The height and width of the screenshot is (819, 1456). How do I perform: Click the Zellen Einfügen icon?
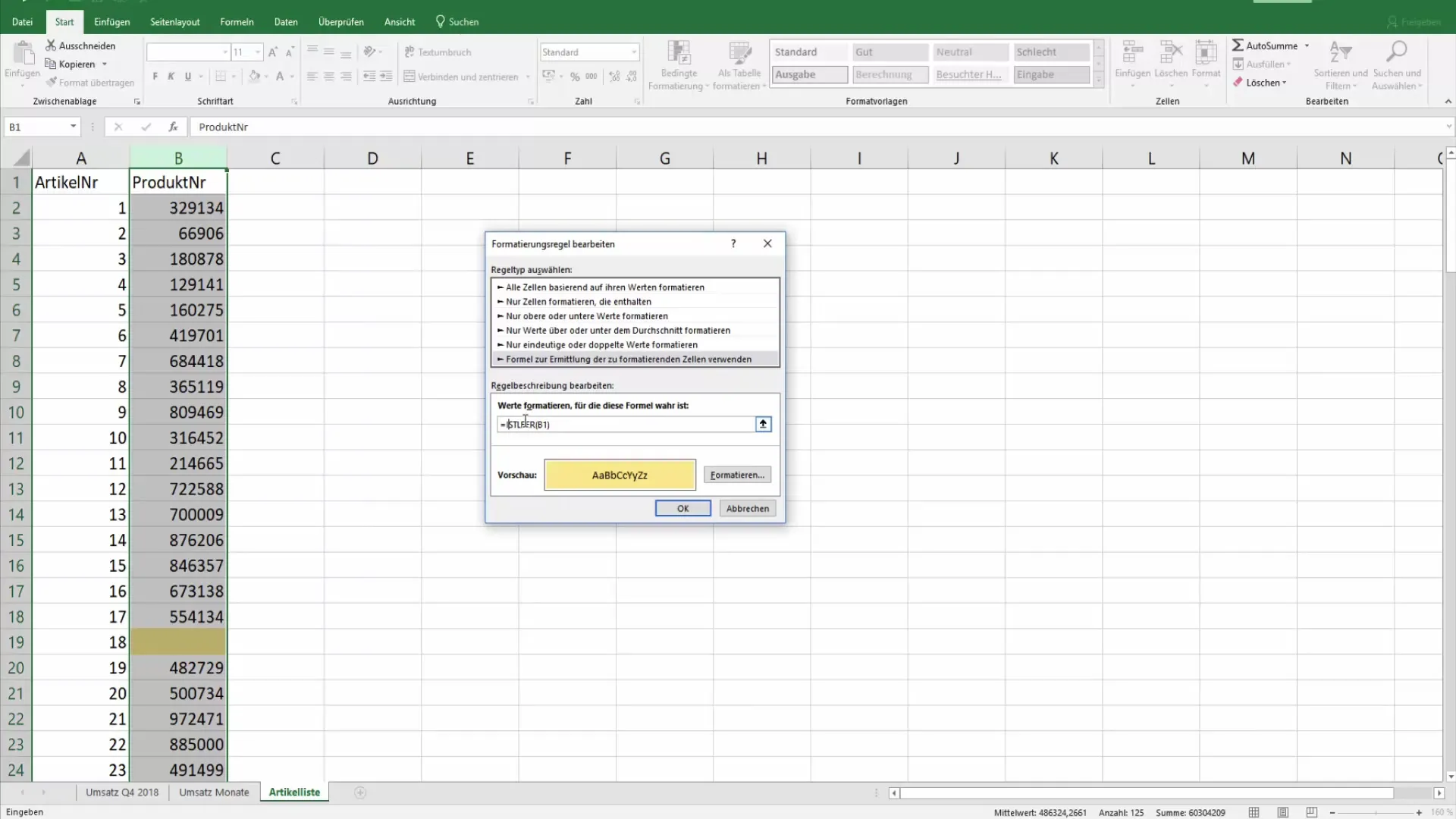tap(1133, 52)
